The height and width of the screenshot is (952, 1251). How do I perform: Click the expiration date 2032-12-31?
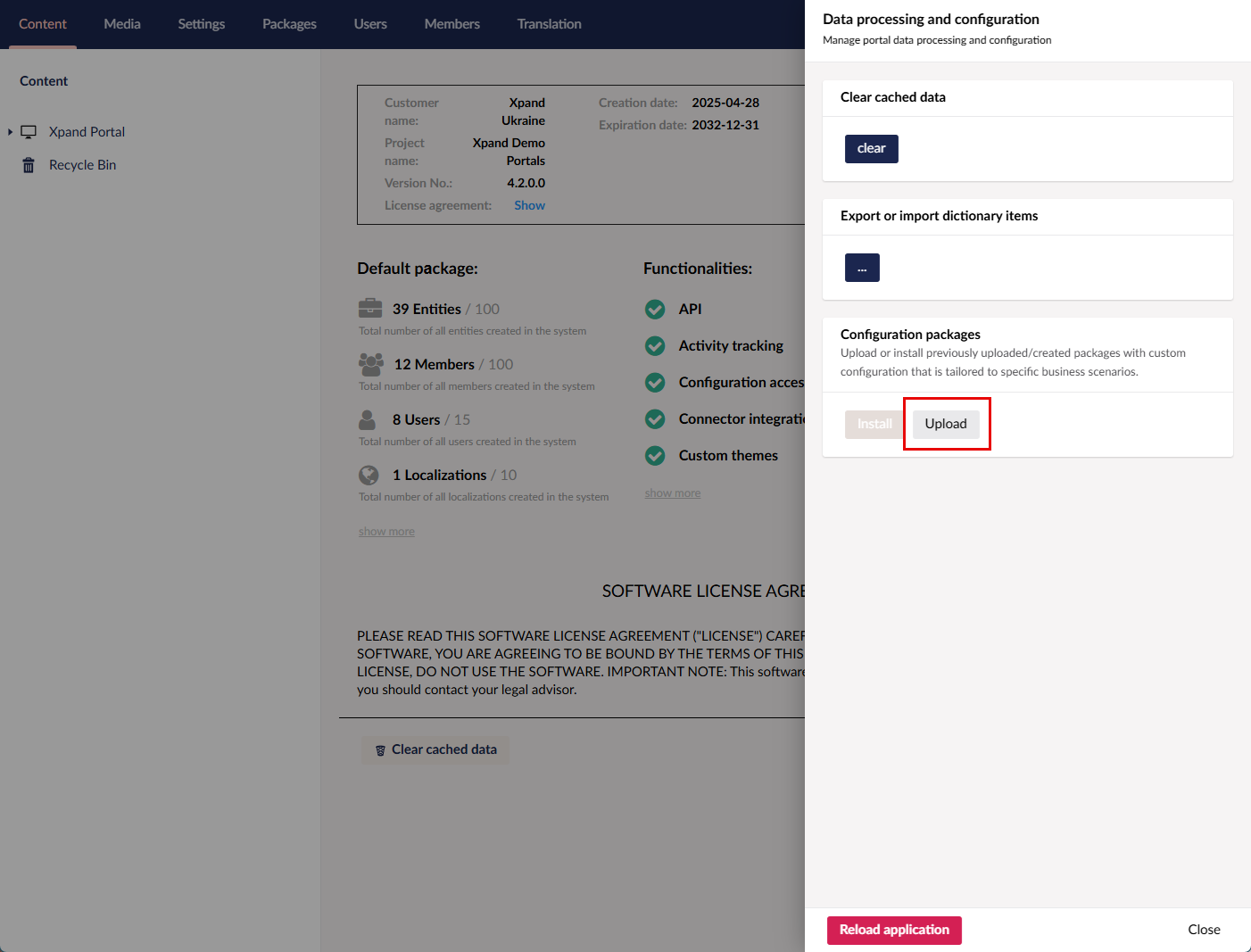(725, 125)
